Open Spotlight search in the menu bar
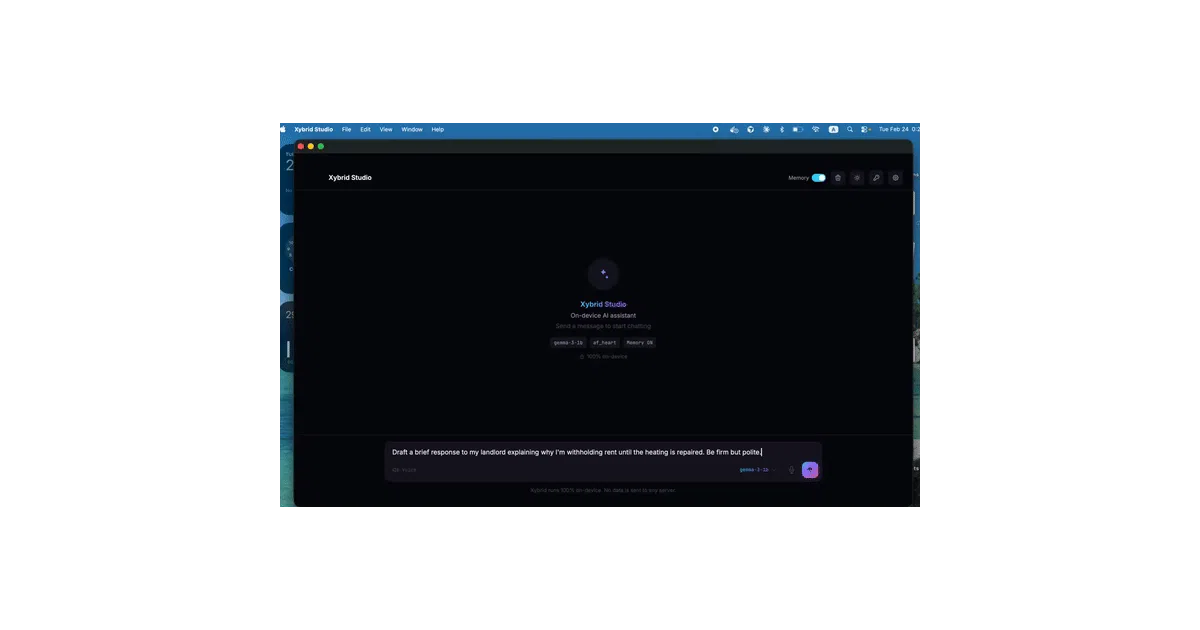 850,129
